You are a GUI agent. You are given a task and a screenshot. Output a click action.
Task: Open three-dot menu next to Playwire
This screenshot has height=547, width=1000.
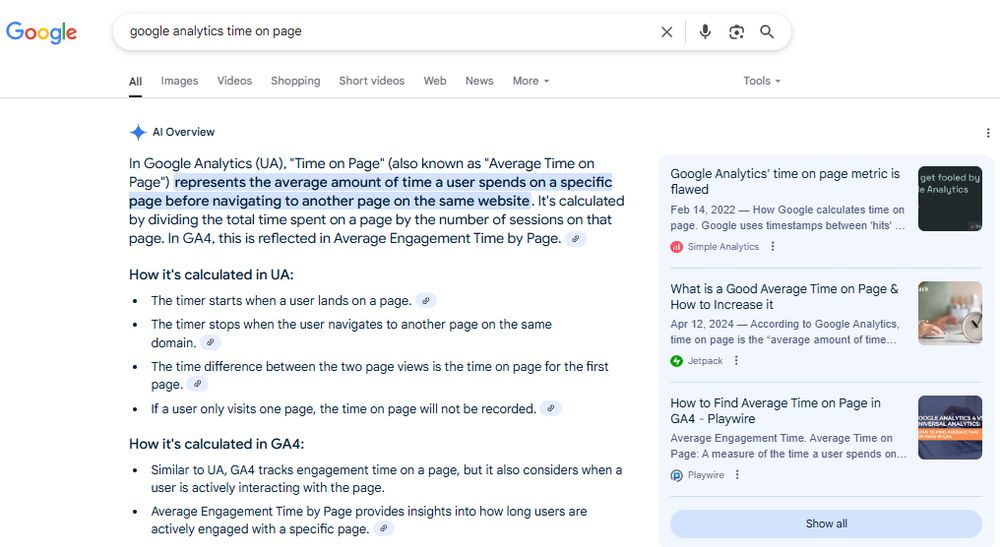click(x=737, y=474)
